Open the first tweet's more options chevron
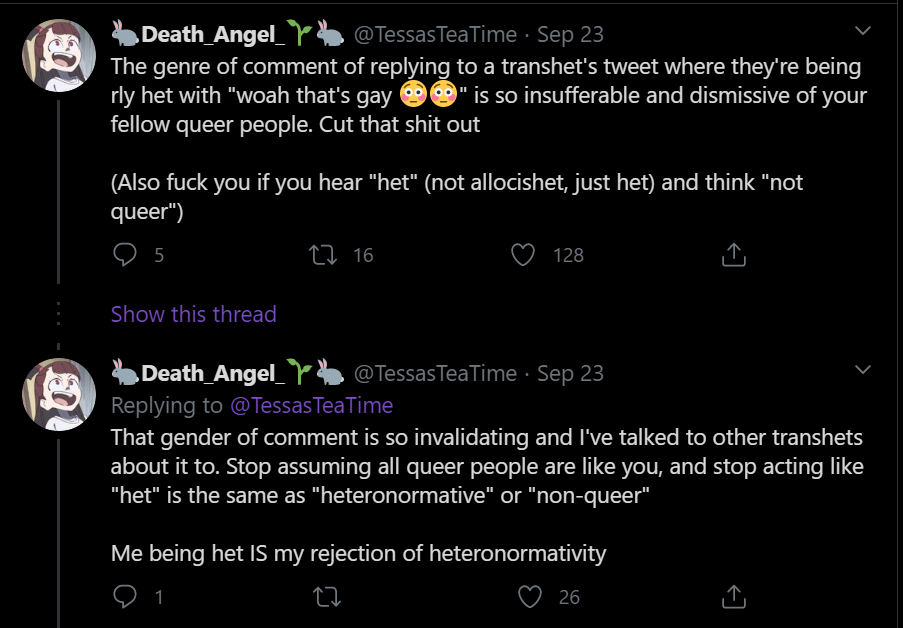 click(x=862, y=32)
